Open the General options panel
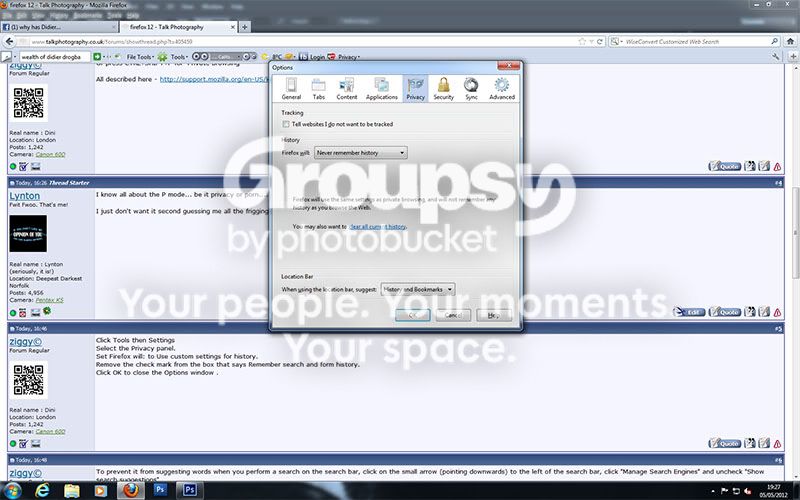 tap(291, 88)
